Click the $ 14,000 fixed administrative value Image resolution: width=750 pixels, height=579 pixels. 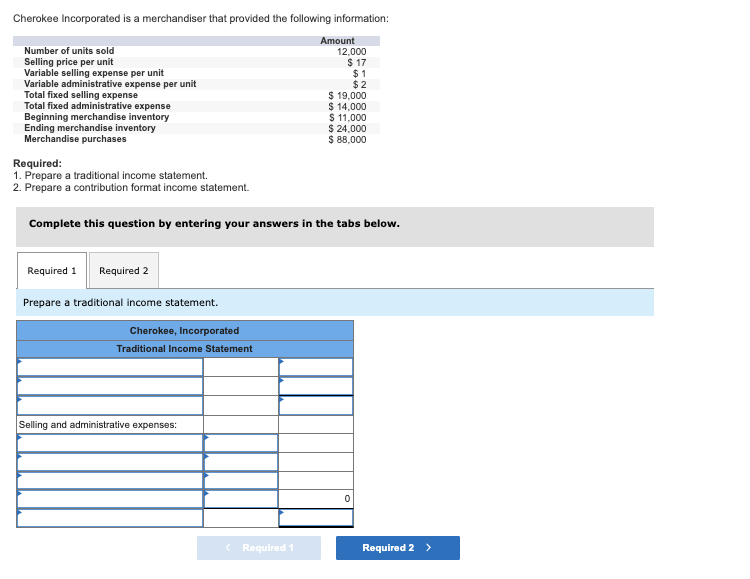(347, 107)
